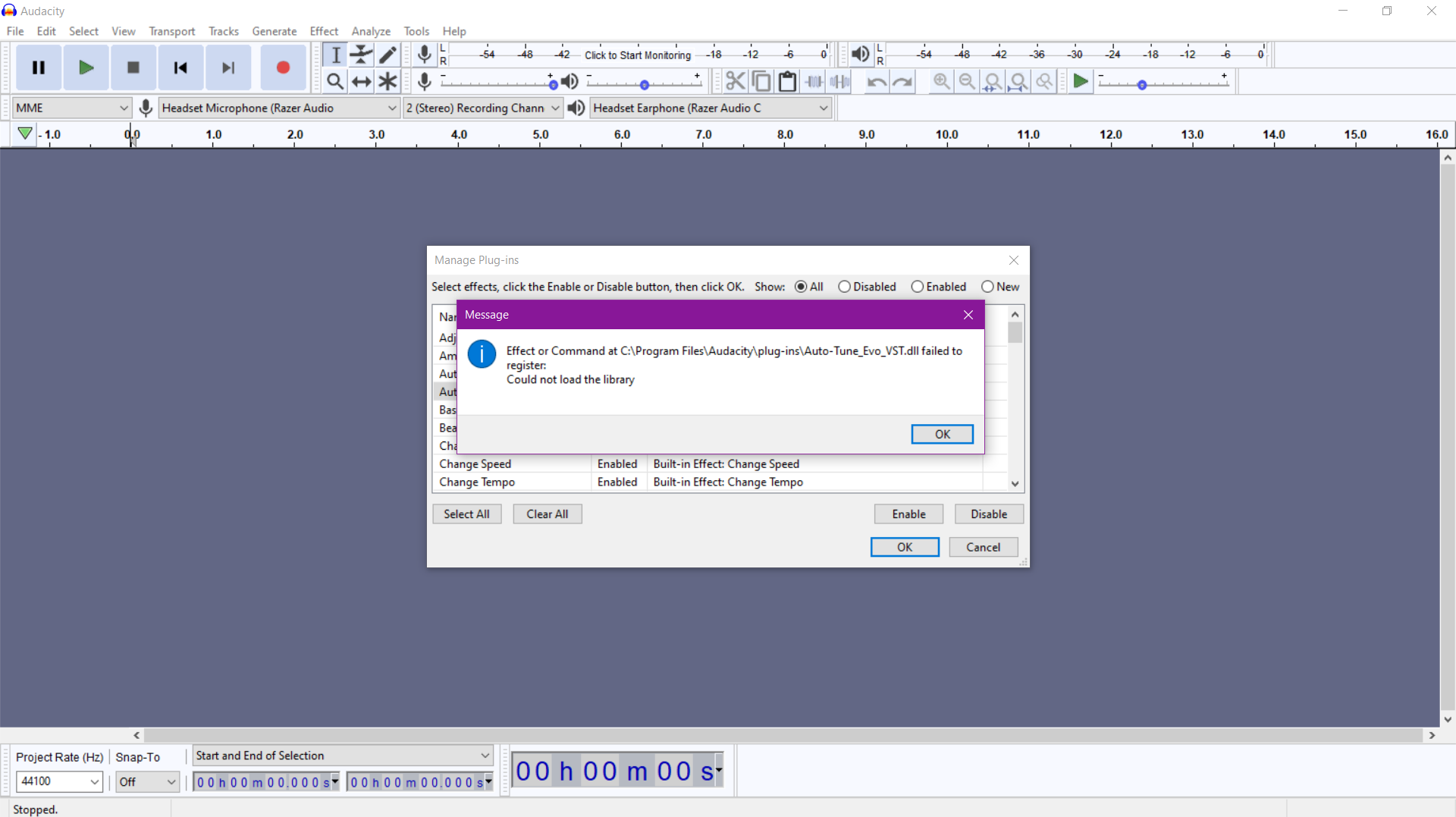Select the Multi-Tool asterisk icon
Viewport: 1456px width, 817px height.
click(x=388, y=81)
